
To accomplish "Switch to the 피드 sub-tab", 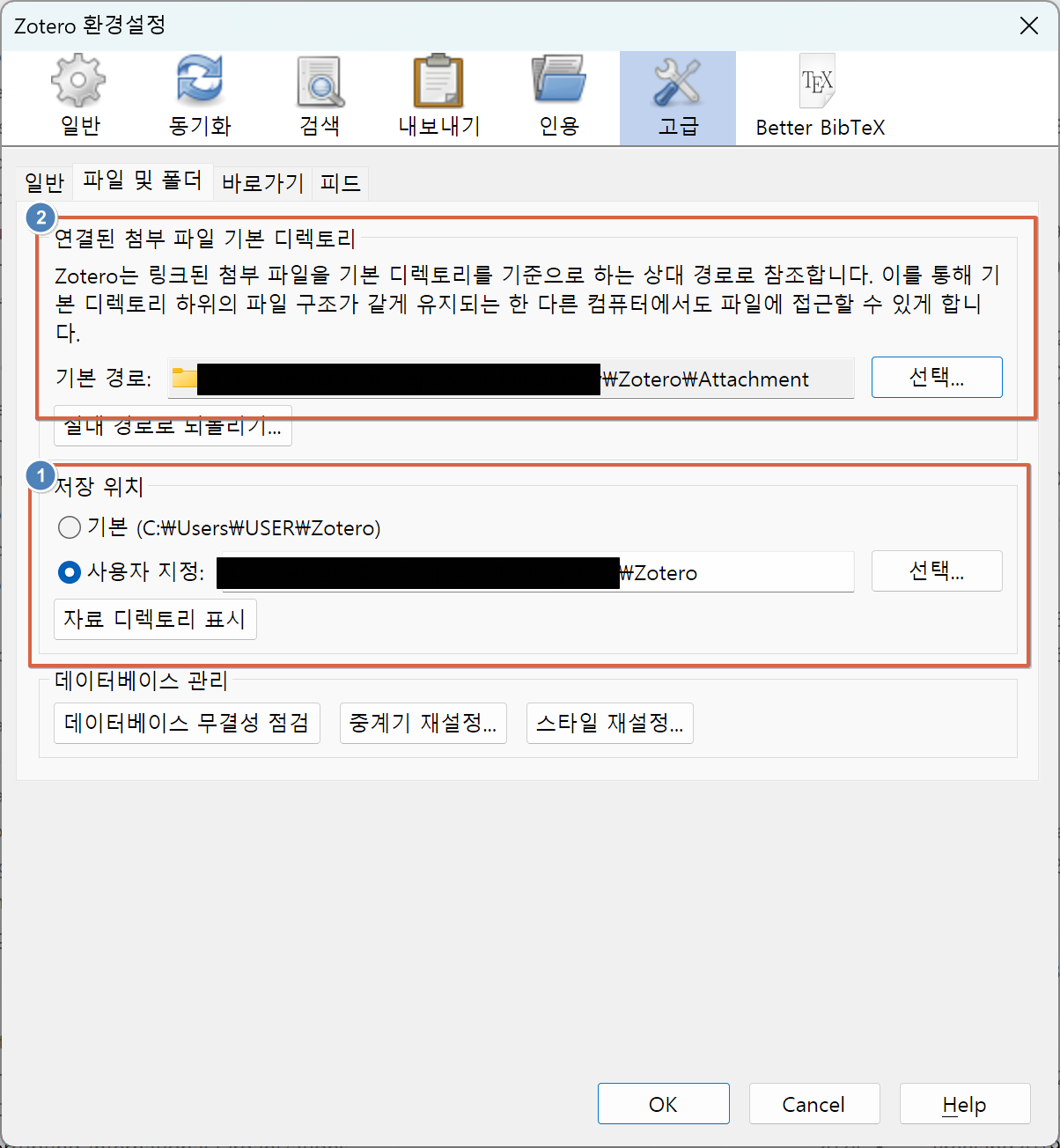I will click(341, 183).
